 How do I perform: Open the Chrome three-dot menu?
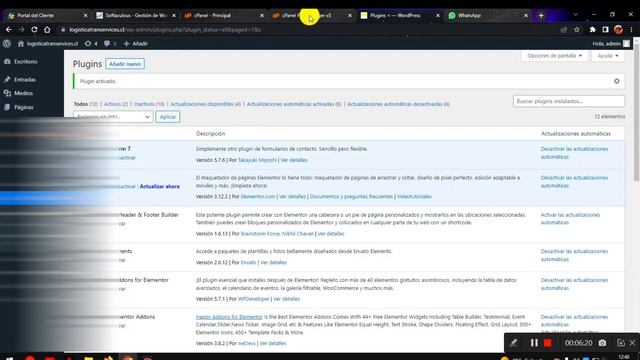[631, 30]
